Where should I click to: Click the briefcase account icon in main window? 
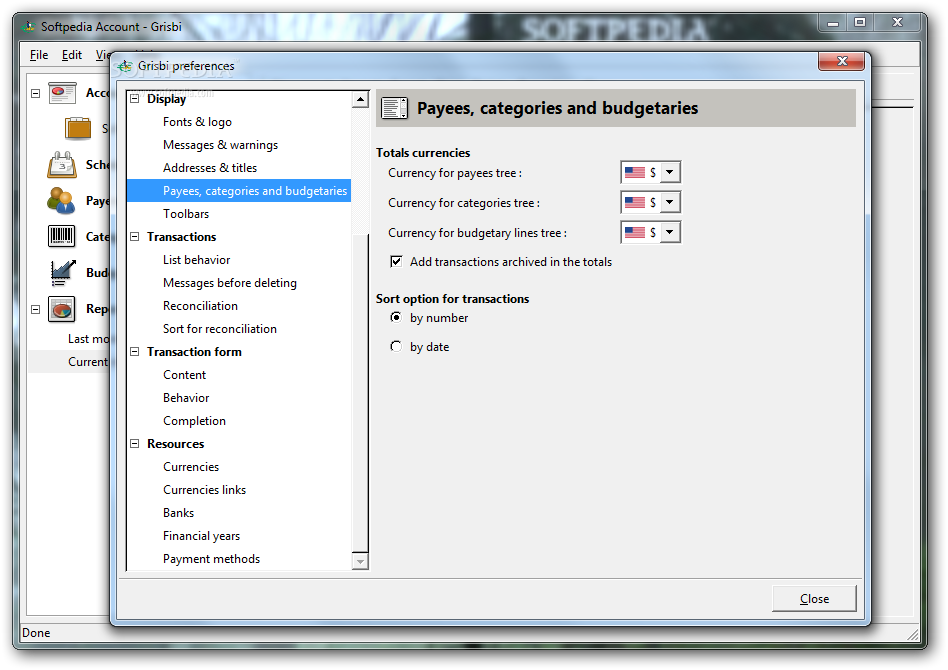77,128
